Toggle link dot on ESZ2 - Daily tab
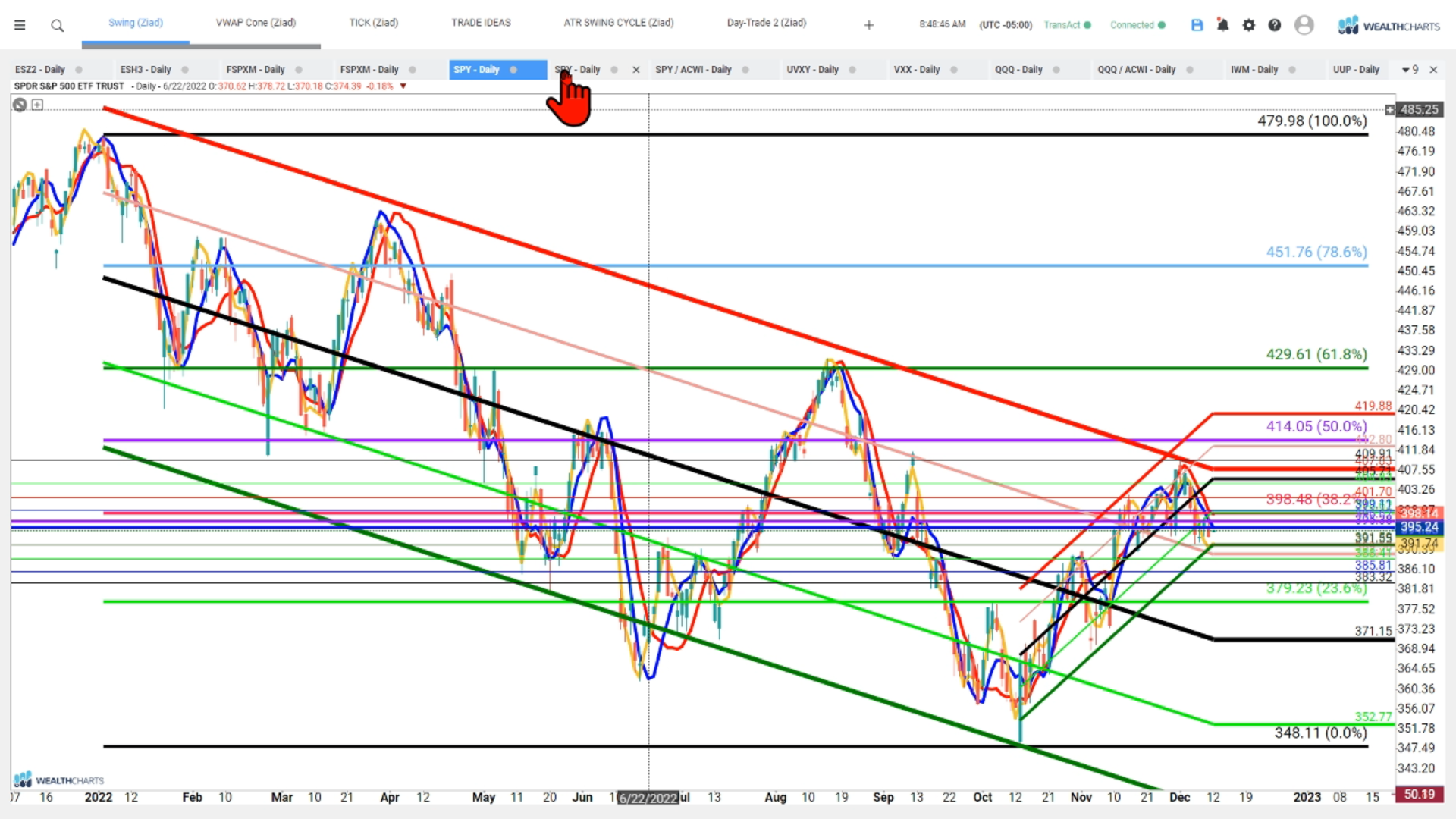This screenshot has height=819, width=1456. (79, 70)
